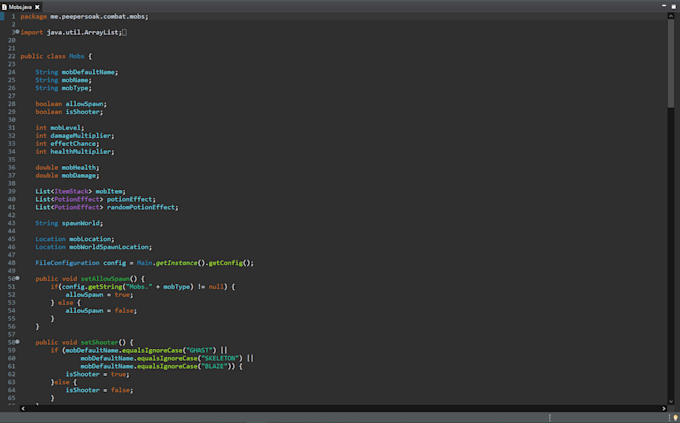The height and width of the screenshot is (423, 680).
Task: Click the 'getConfig()' call on line 48
Action: coord(229,263)
